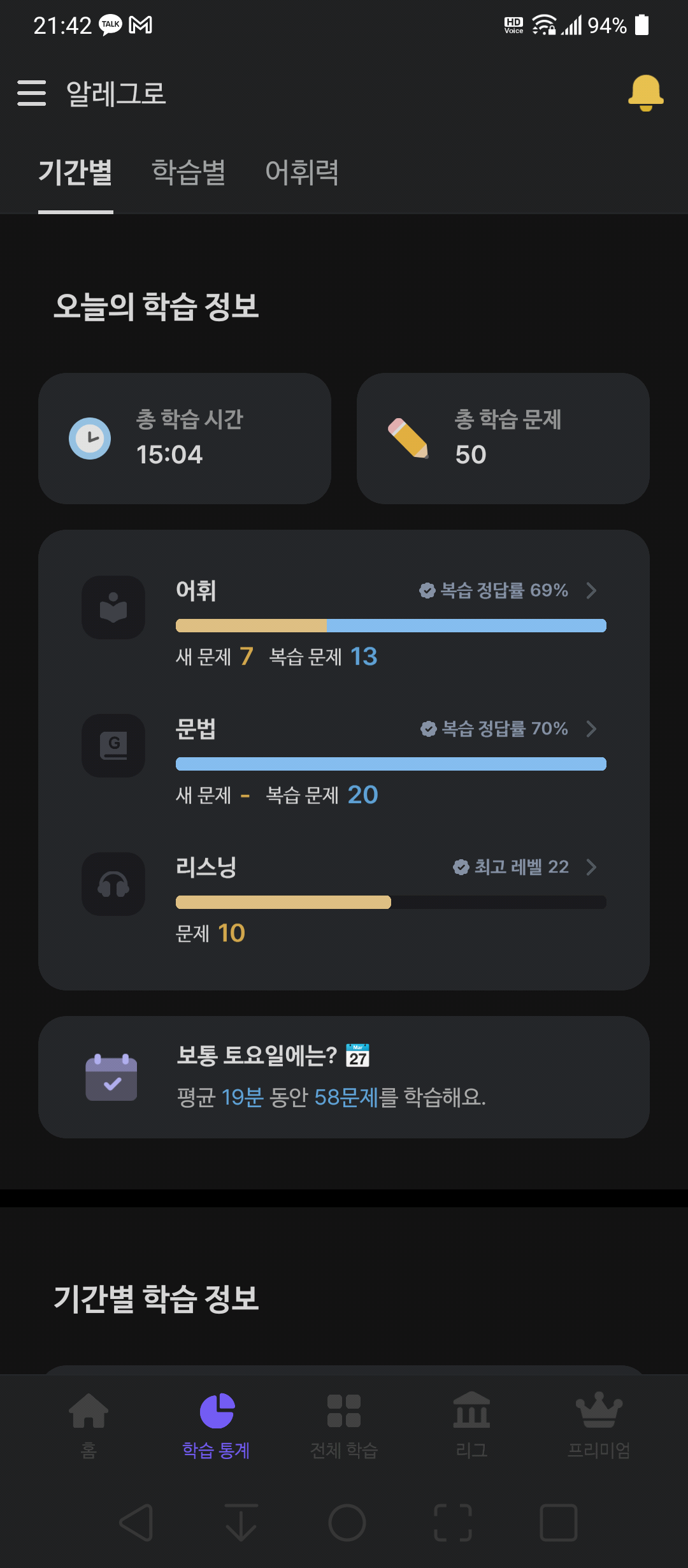688x1568 pixels.
Task: Go to 리그 league icon
Action: [x=471, y=1409]
